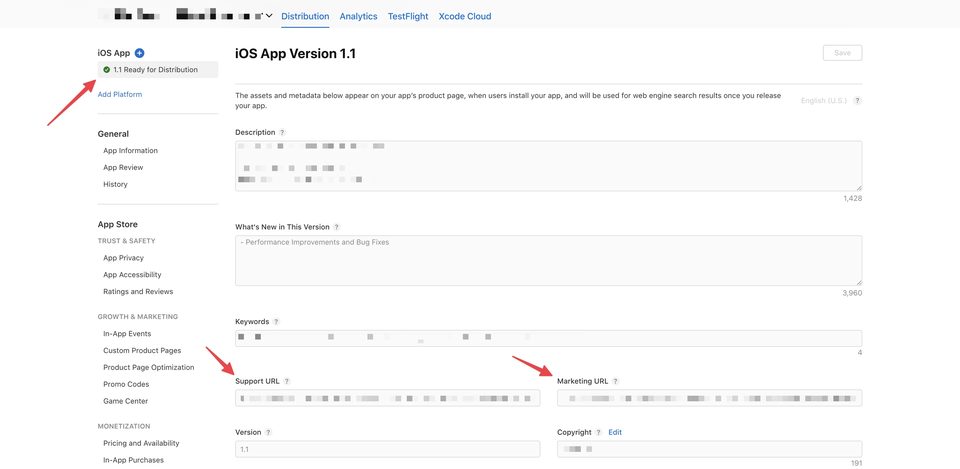Focus the Copyright input field
This screenshot has width=960, height=469.
pos(710,449)
